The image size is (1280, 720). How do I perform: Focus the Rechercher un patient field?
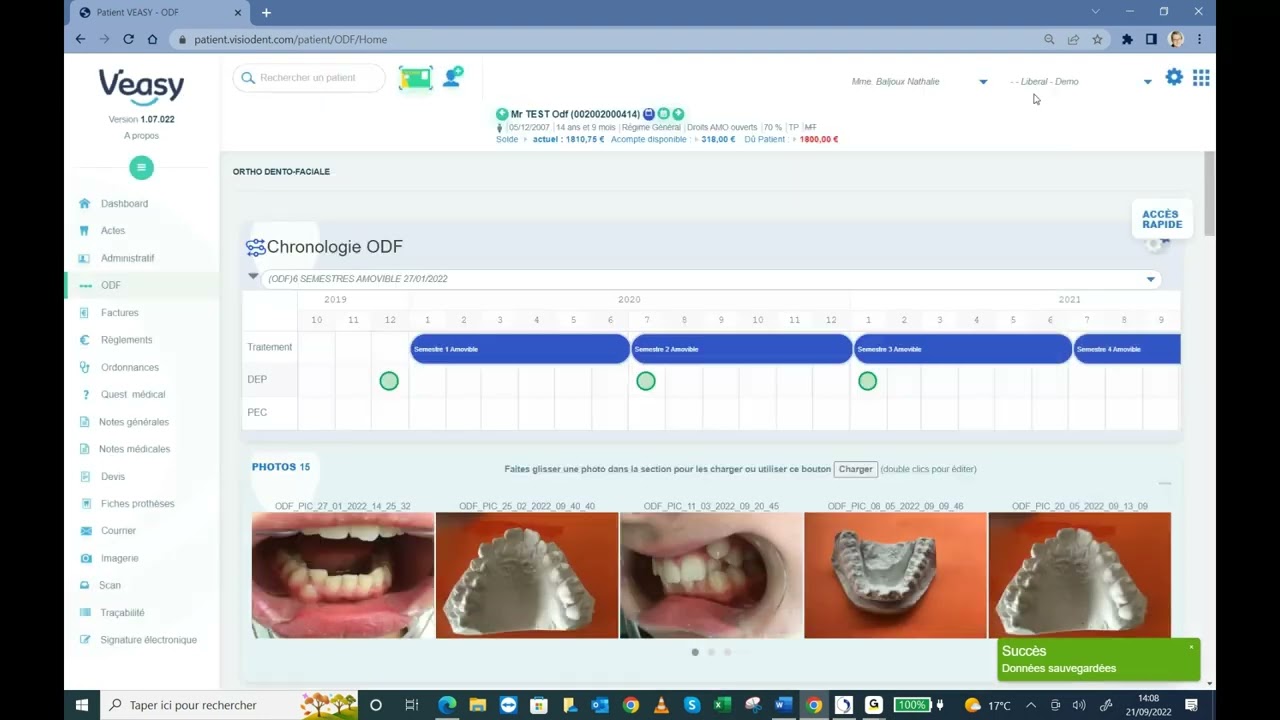tap(309, 78)
